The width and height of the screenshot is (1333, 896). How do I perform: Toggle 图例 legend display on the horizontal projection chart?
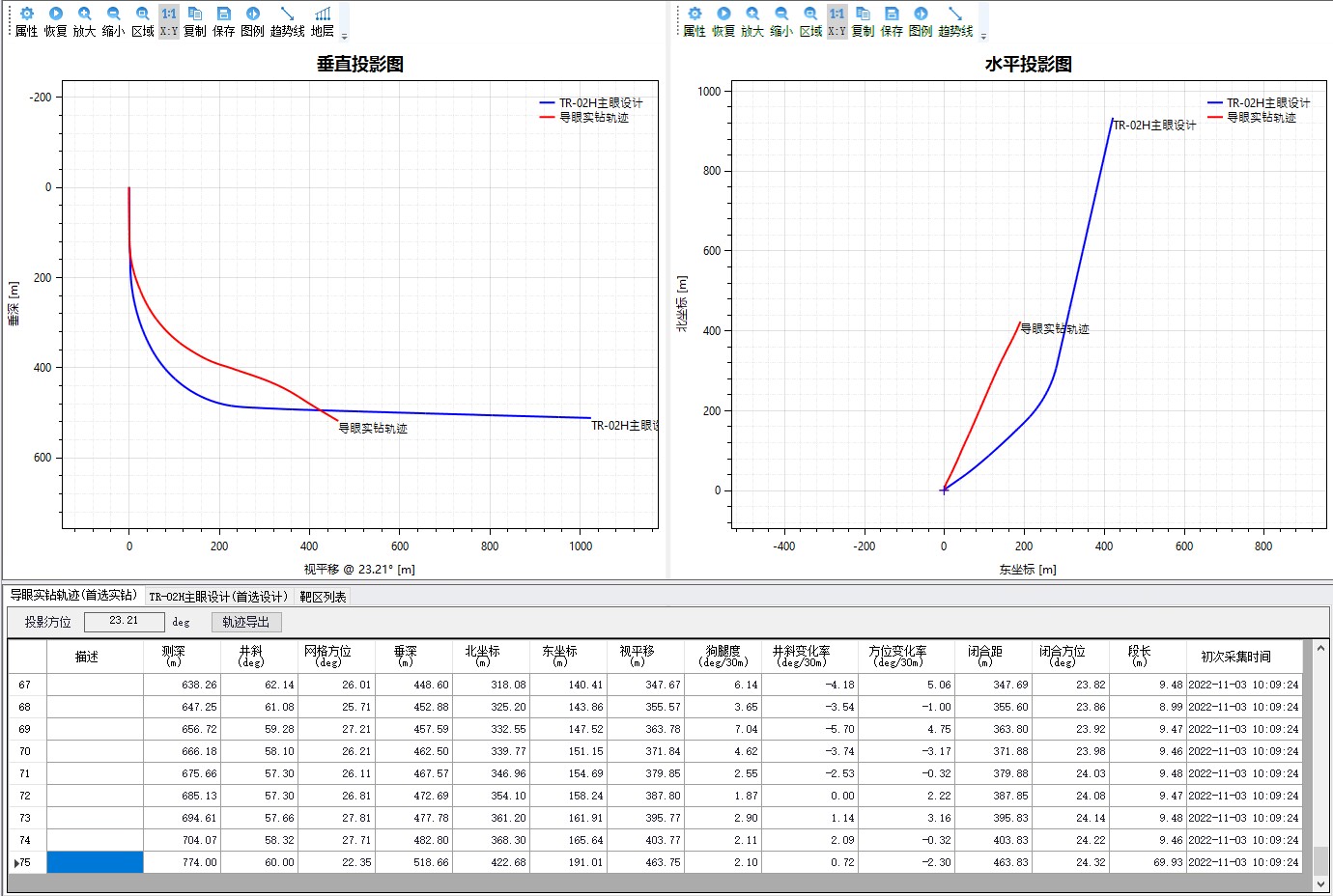(921, 21)
